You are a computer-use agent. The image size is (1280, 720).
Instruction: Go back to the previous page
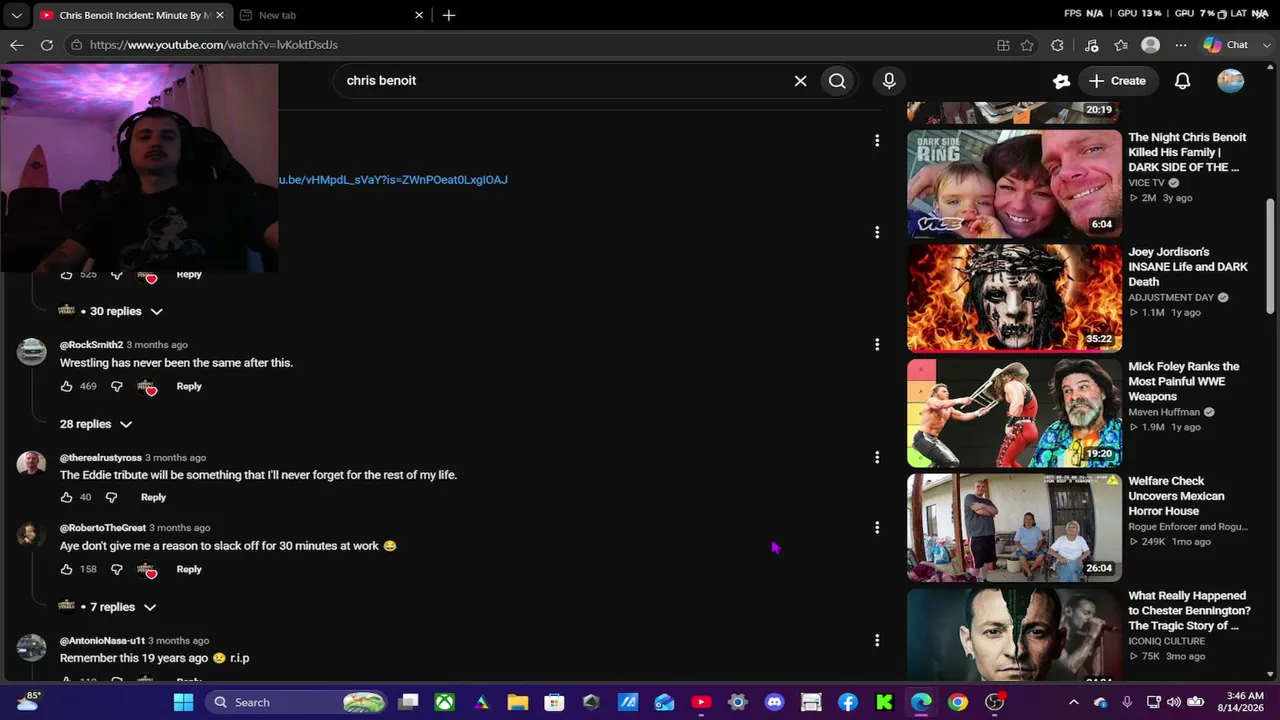(x=17, y=45)
